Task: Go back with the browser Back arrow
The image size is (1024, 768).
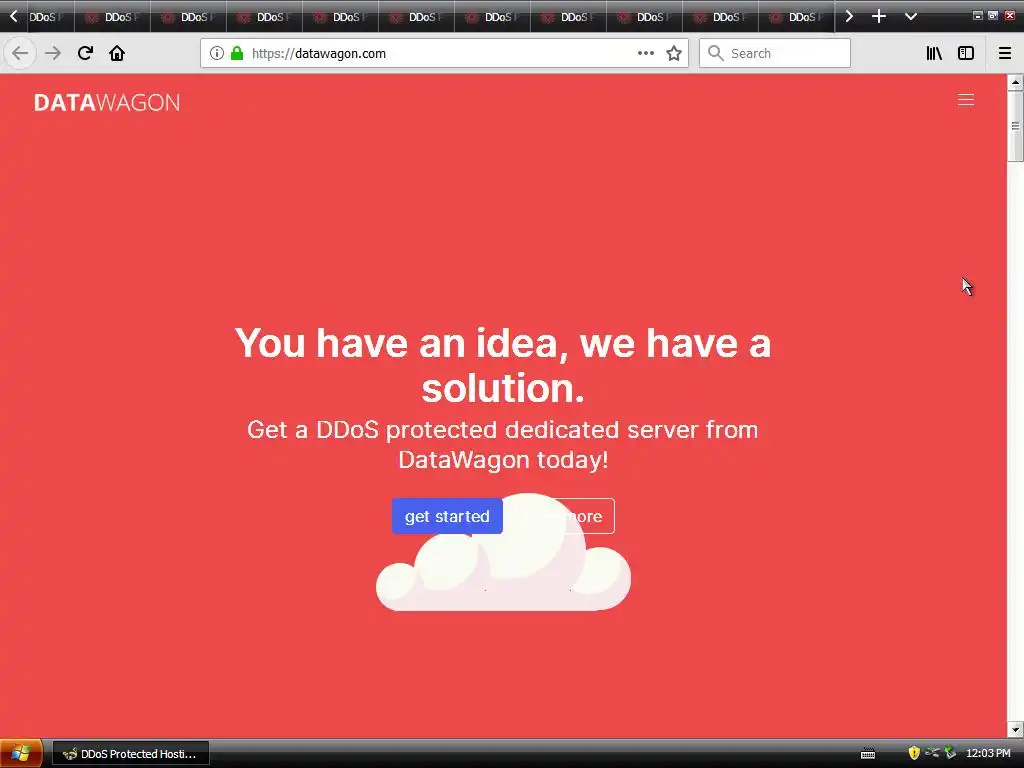Action: [x=20, y=53]
